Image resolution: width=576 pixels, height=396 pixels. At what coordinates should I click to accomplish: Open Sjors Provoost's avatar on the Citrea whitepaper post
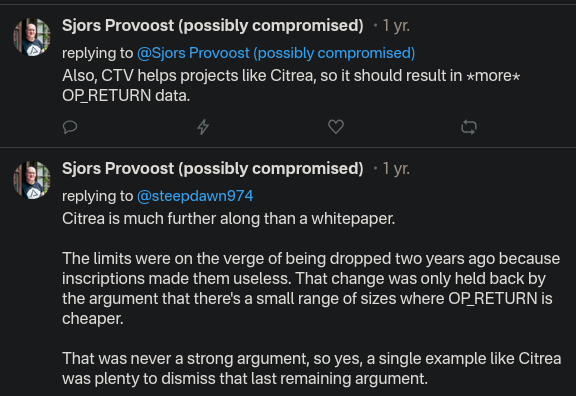point(32,180)
